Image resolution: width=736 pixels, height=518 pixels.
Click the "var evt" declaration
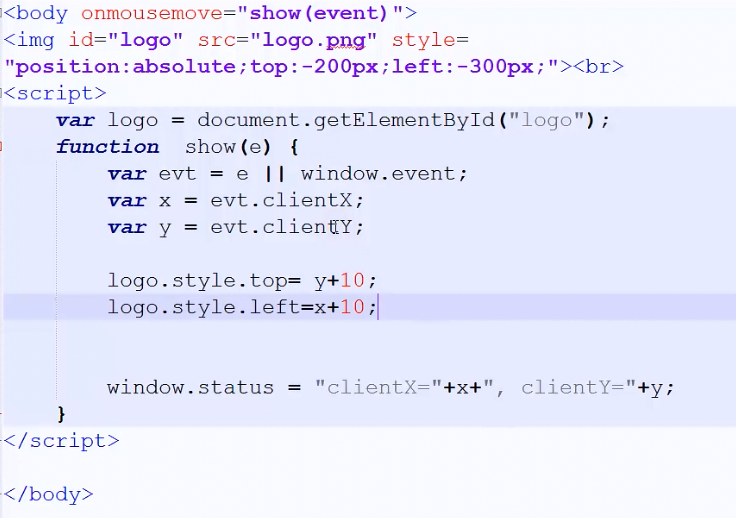tap(152, 174)
